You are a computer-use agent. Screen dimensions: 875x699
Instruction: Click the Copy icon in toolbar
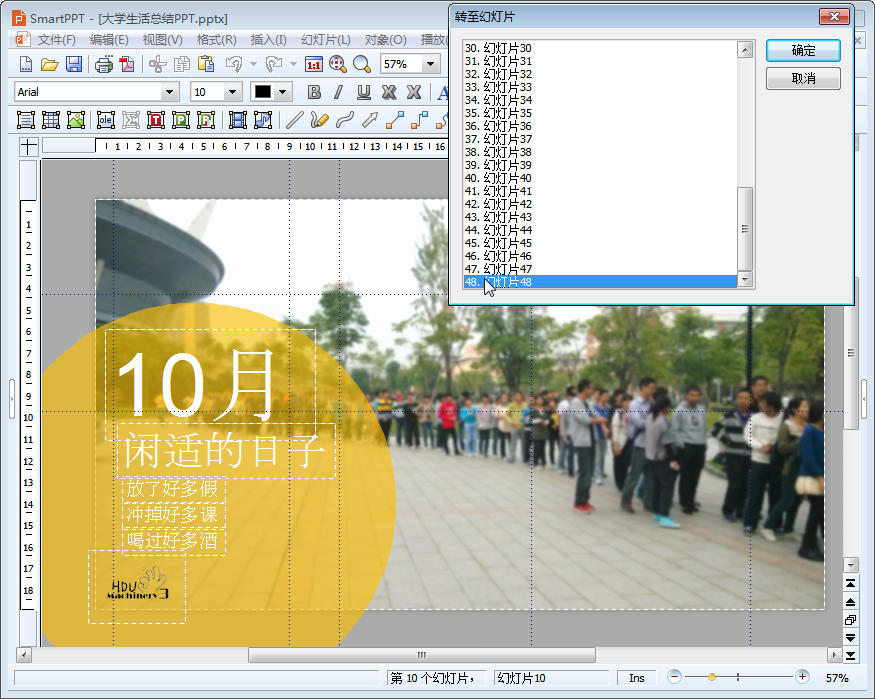coord(181,64)
